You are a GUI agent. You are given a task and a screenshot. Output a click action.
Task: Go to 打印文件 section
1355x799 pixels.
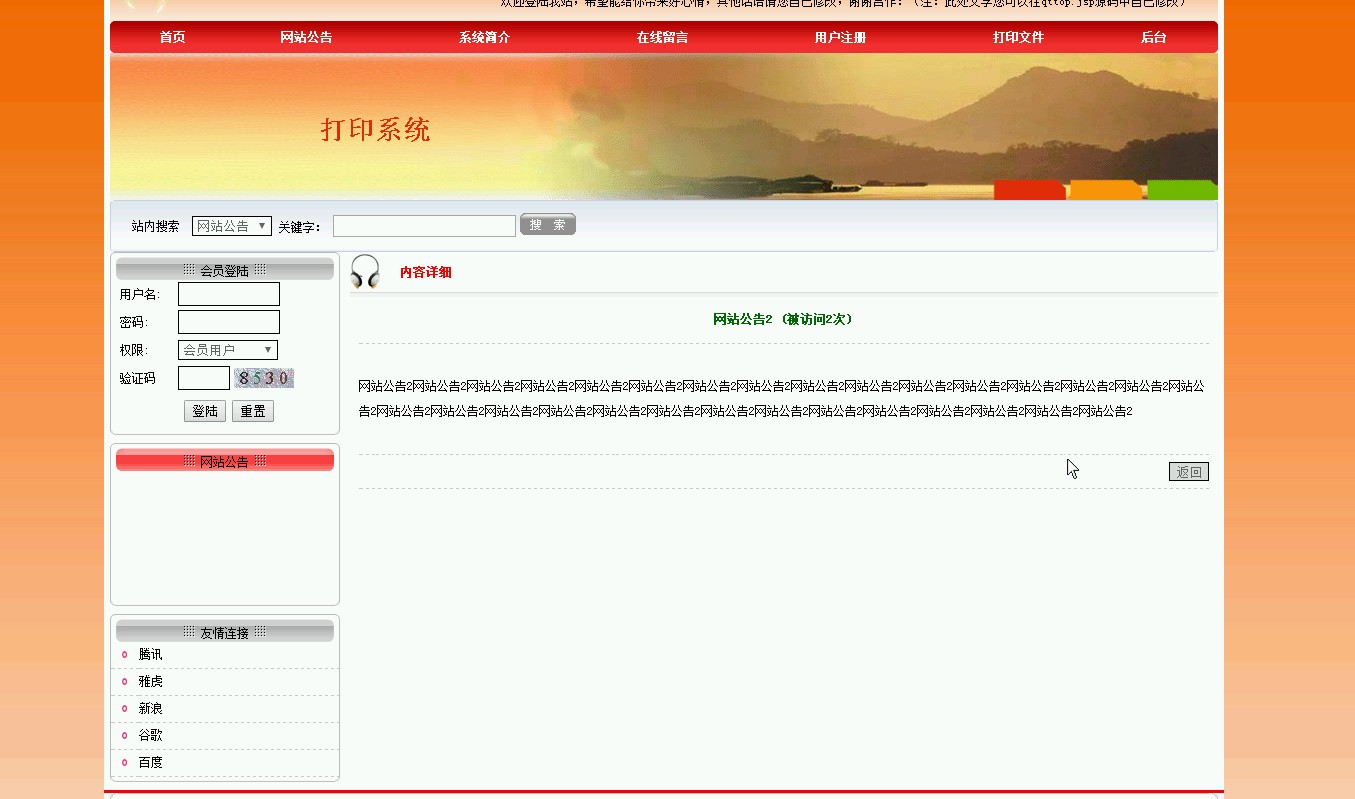coord(1018,37)
